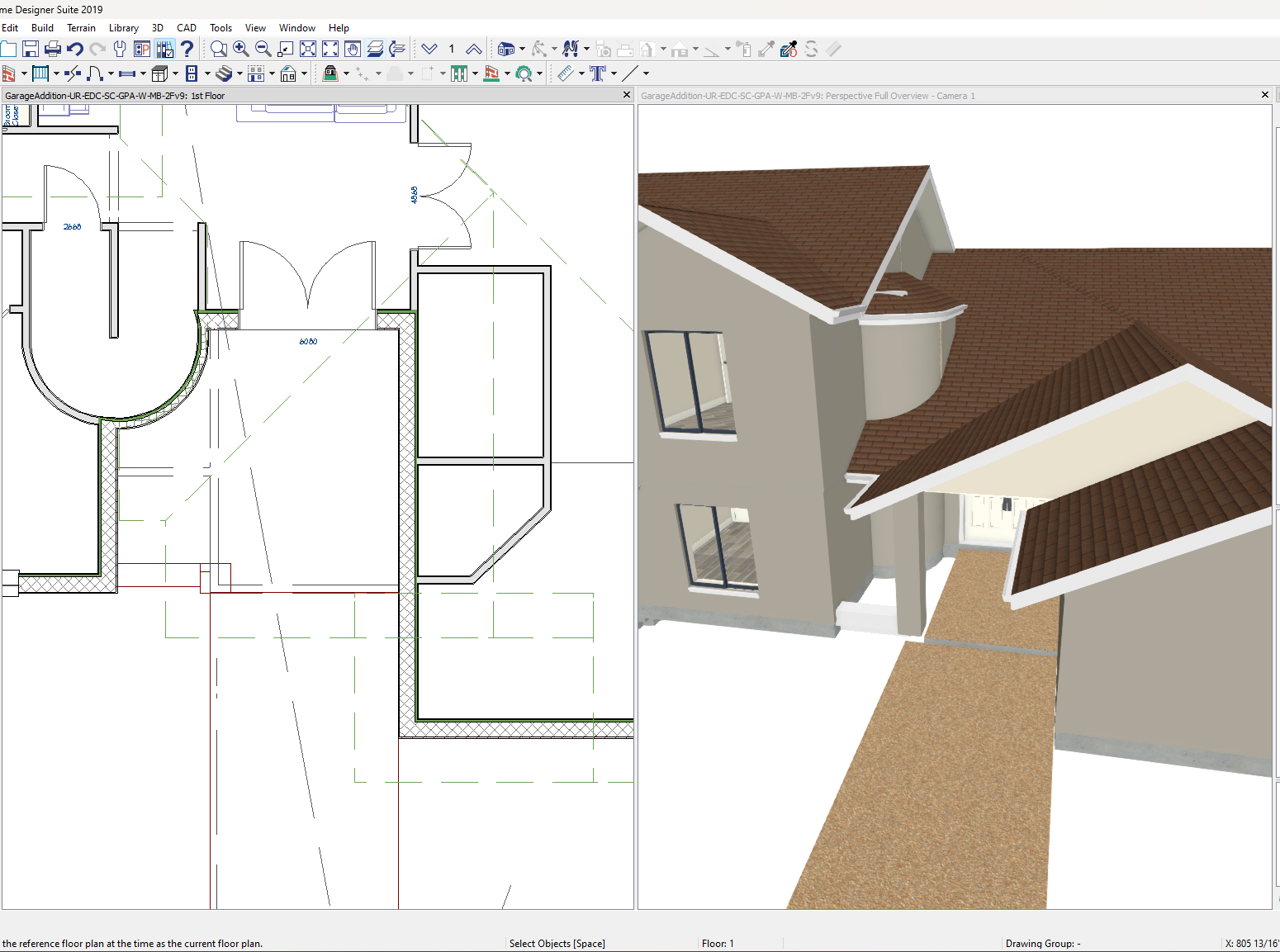Click the Zoom In magnifier icon
1280x952 pixels.
(x=241, y=50)
